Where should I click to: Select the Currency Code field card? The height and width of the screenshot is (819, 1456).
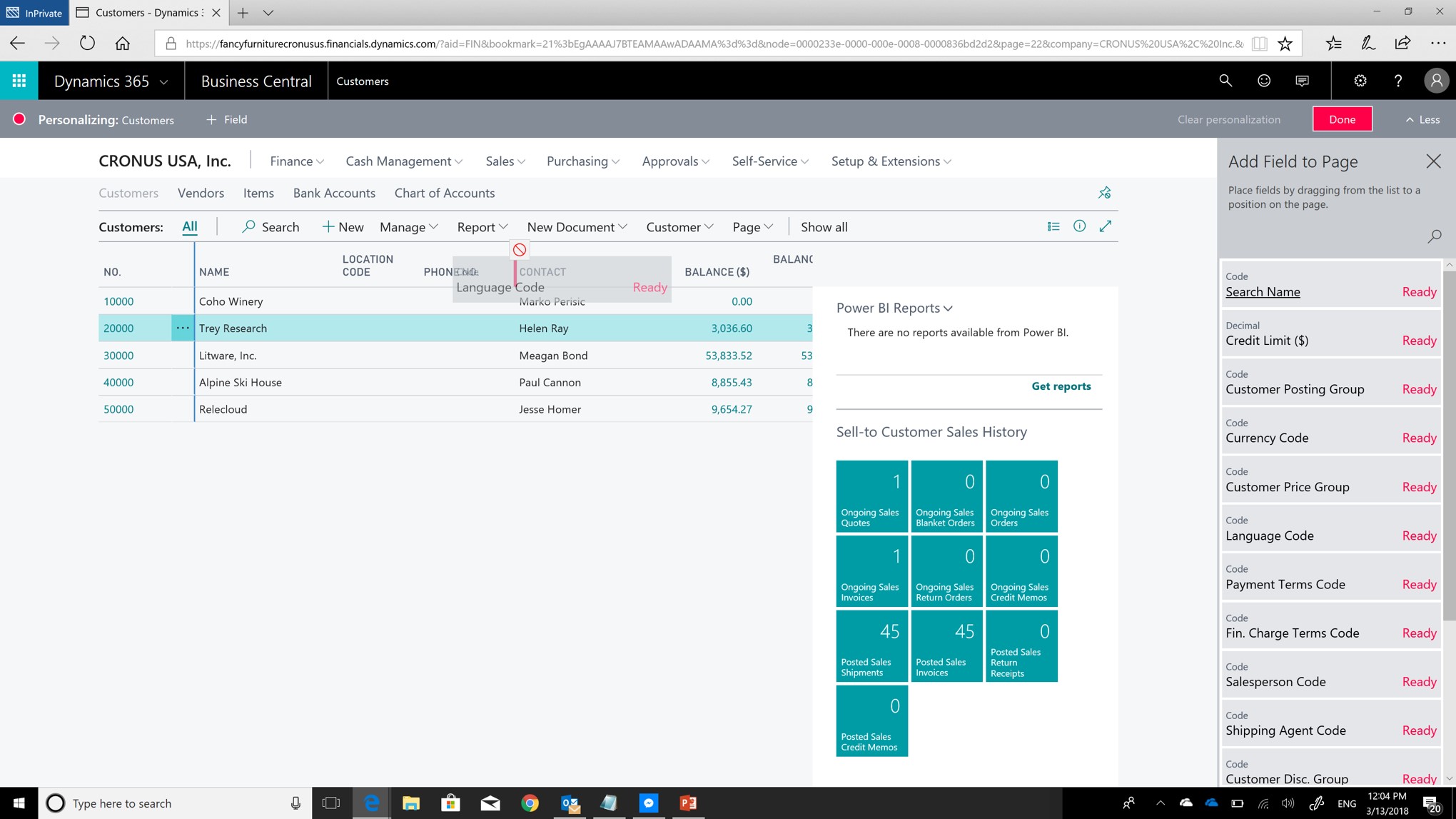tap(1331, 431)
